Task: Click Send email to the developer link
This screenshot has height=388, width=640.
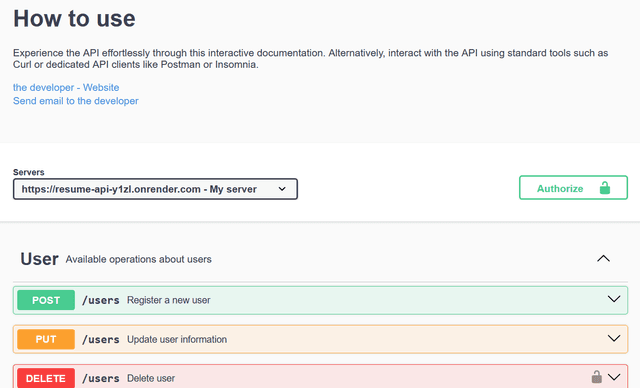Action: 76,101
